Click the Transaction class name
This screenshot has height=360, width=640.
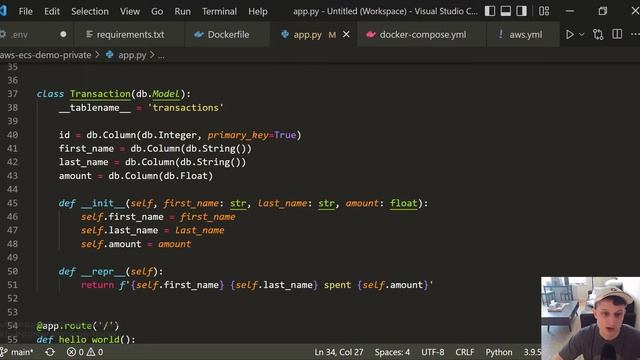100,94
